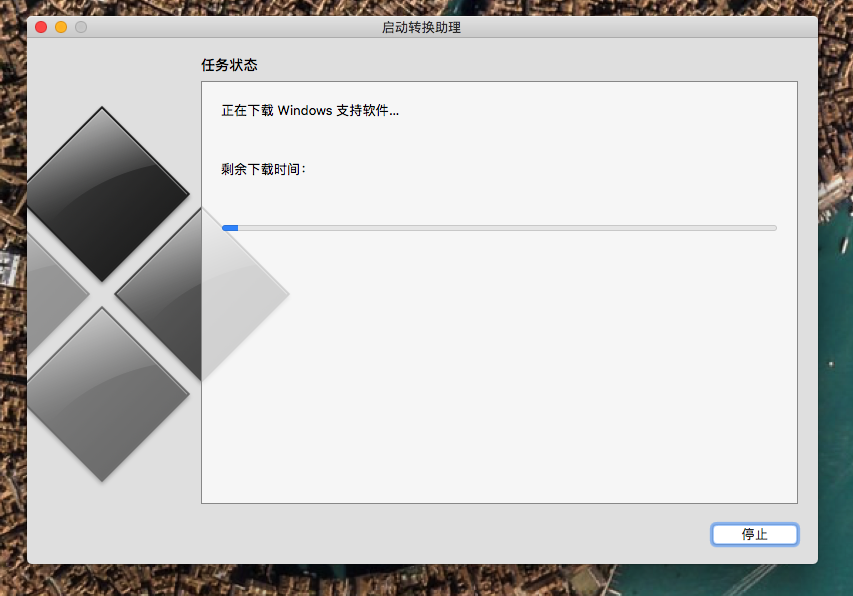The image size is (853, 596).
Task: Click the 停止 button
Action: point(754,534)
